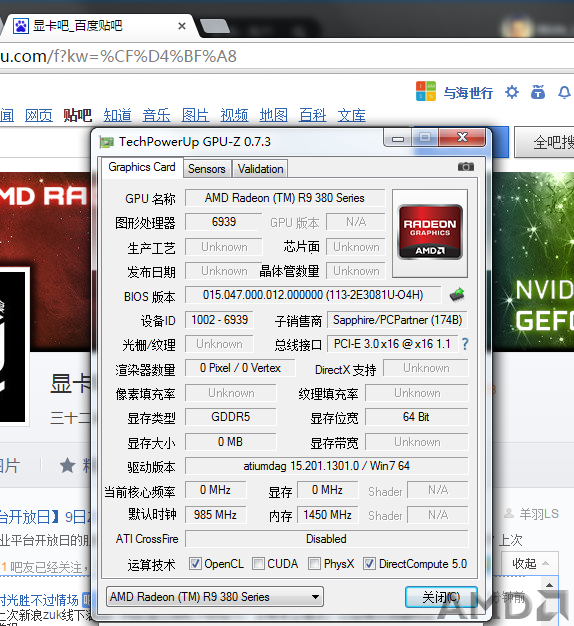Click the star icon in the forum tab row
The image size is (574, 626).
(x=67, y=466)
